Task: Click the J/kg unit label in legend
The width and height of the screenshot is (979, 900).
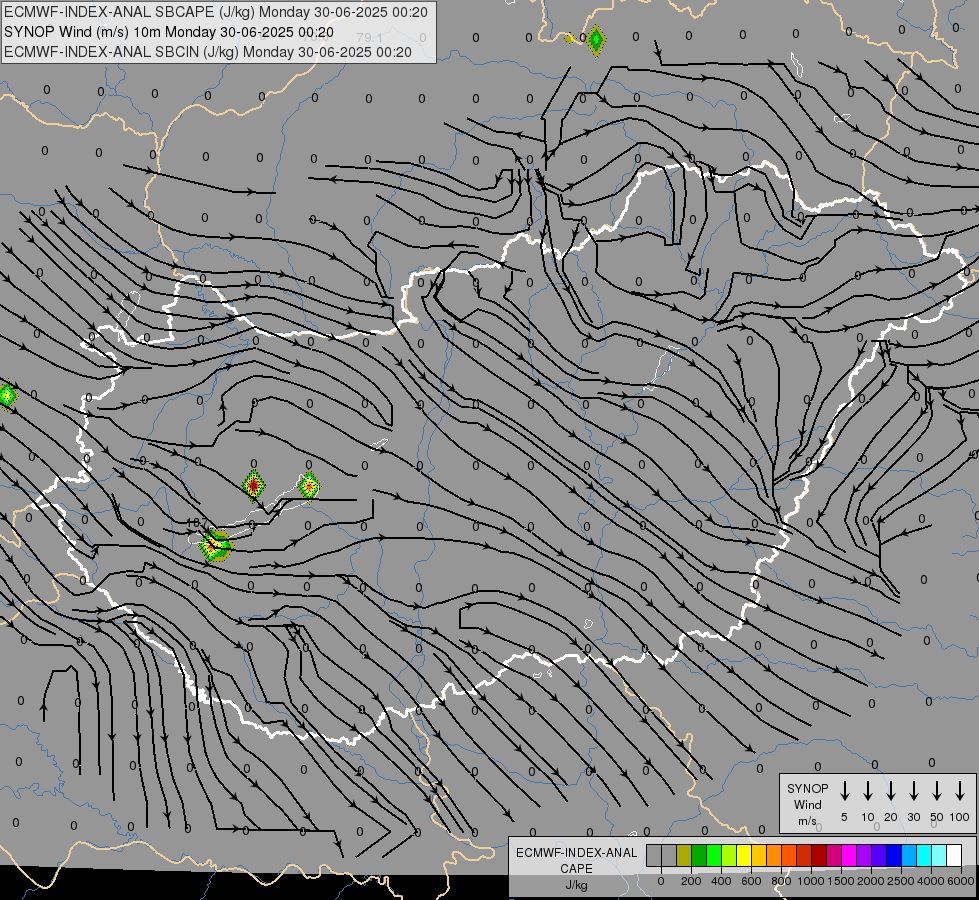Action: click(576, 884)
